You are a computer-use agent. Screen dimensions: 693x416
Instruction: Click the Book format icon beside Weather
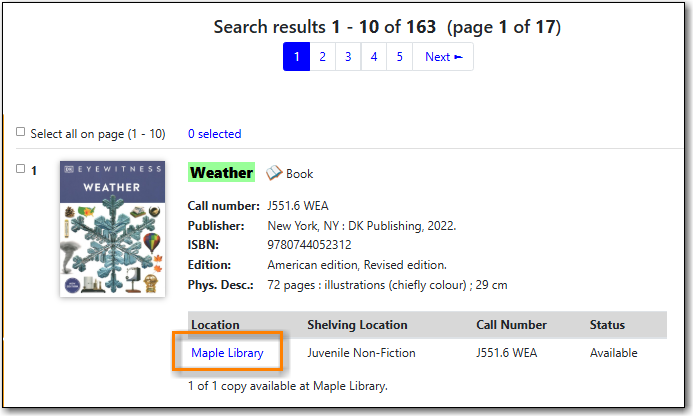click(274, 173)
